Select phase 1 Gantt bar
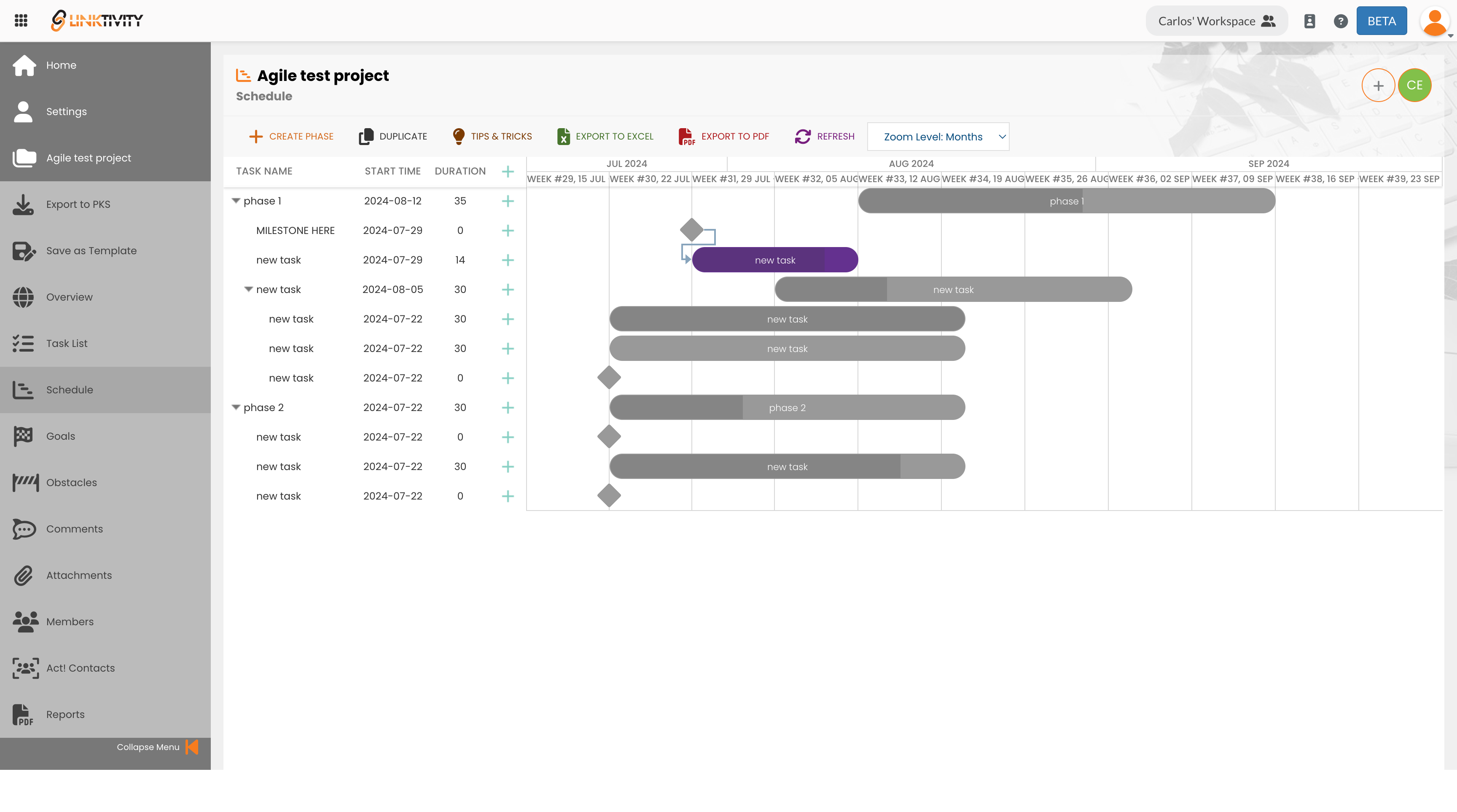1457x812 pixels. click(1066, 201)
